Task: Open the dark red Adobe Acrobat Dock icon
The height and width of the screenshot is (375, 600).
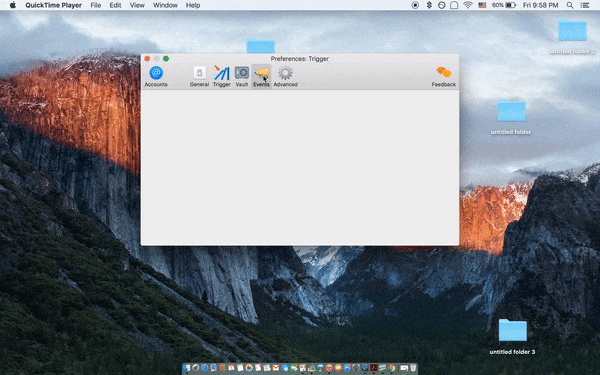Action: pyautogui.click(x=374, y=368)
